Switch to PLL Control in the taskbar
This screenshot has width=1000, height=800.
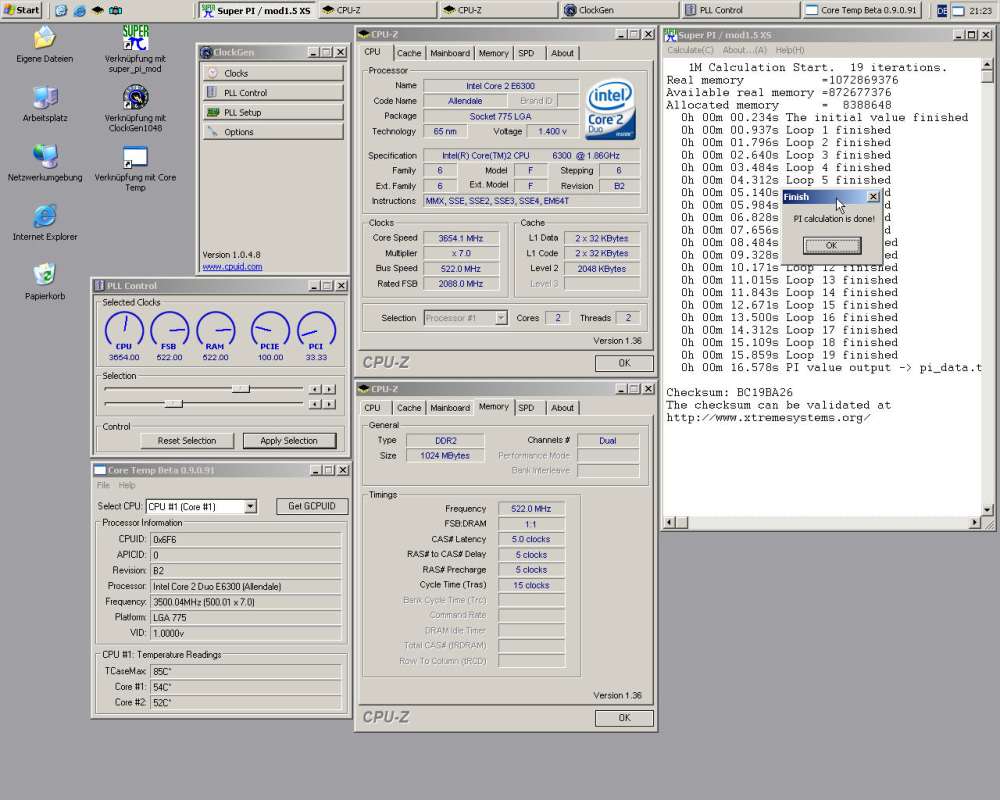point(740,10)
